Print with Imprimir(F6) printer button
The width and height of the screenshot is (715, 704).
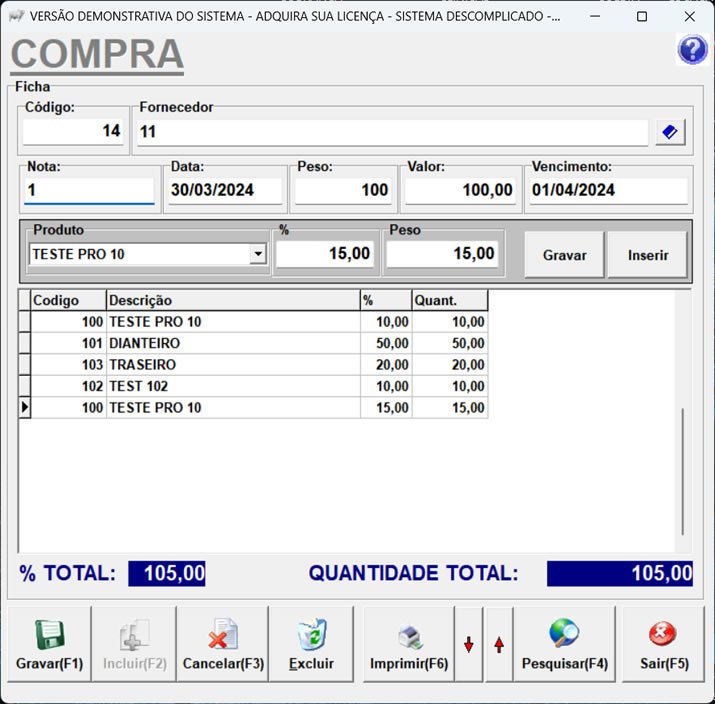(x=409, y=644)
